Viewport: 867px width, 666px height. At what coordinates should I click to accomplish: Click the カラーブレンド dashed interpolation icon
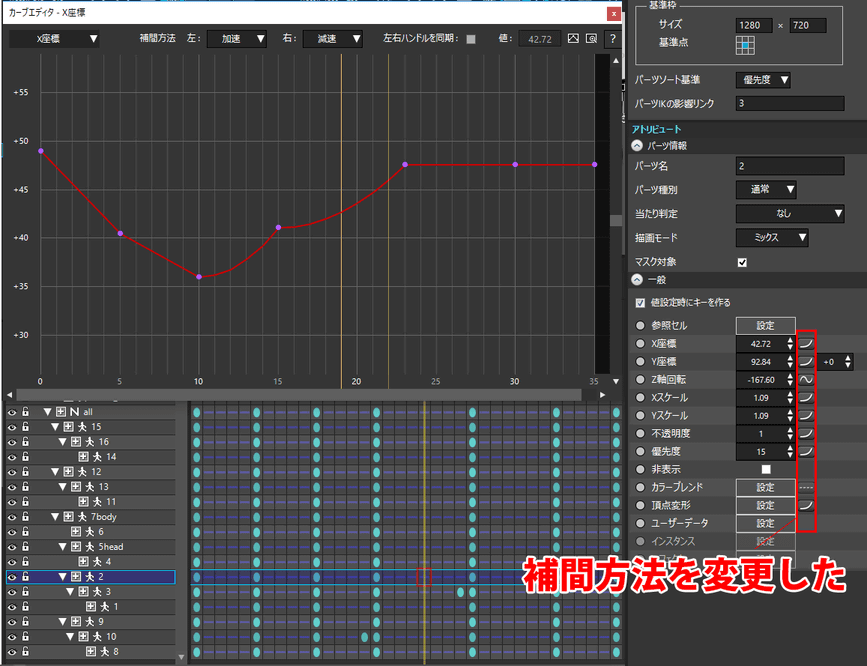click(806, 487)
